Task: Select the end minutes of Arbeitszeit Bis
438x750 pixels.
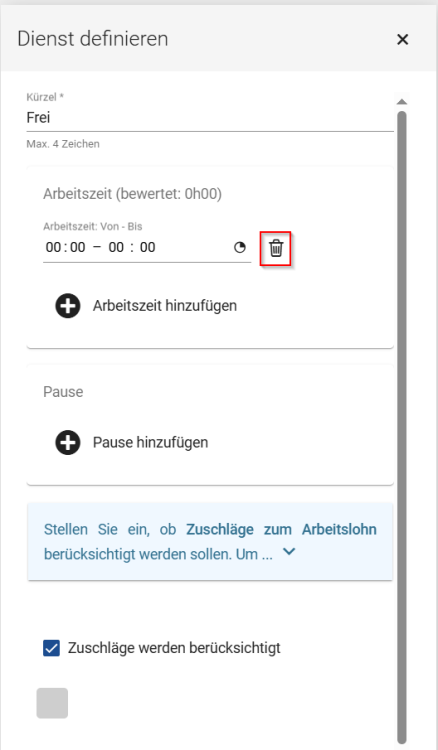Action: [148, 247]
